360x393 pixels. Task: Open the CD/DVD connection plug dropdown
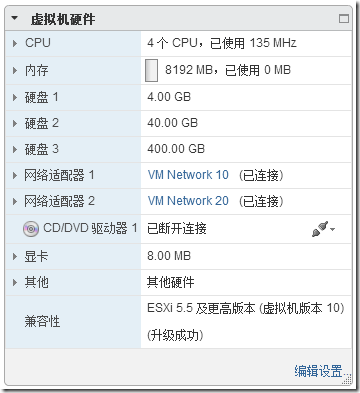tap(323, 229)
